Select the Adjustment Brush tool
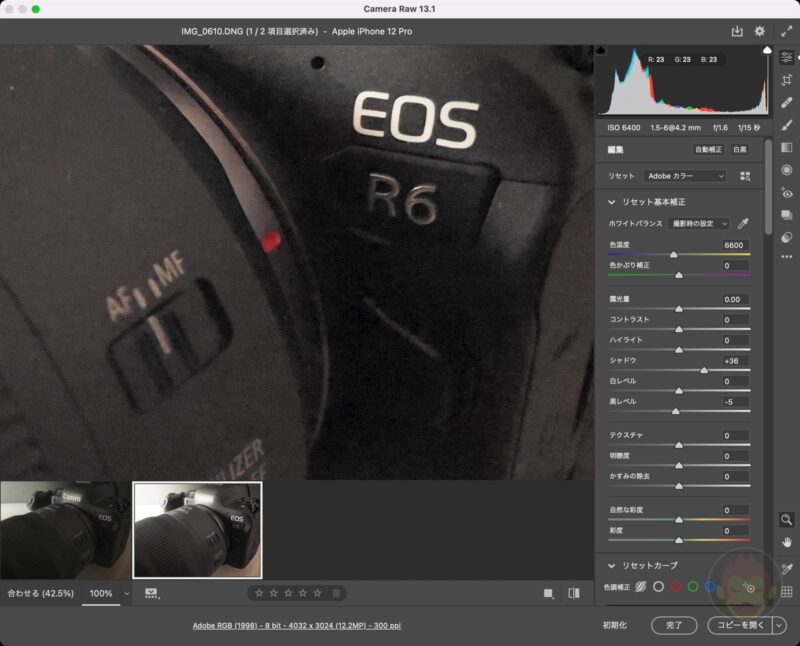800x646 pixels. click(x=786, y=124)
